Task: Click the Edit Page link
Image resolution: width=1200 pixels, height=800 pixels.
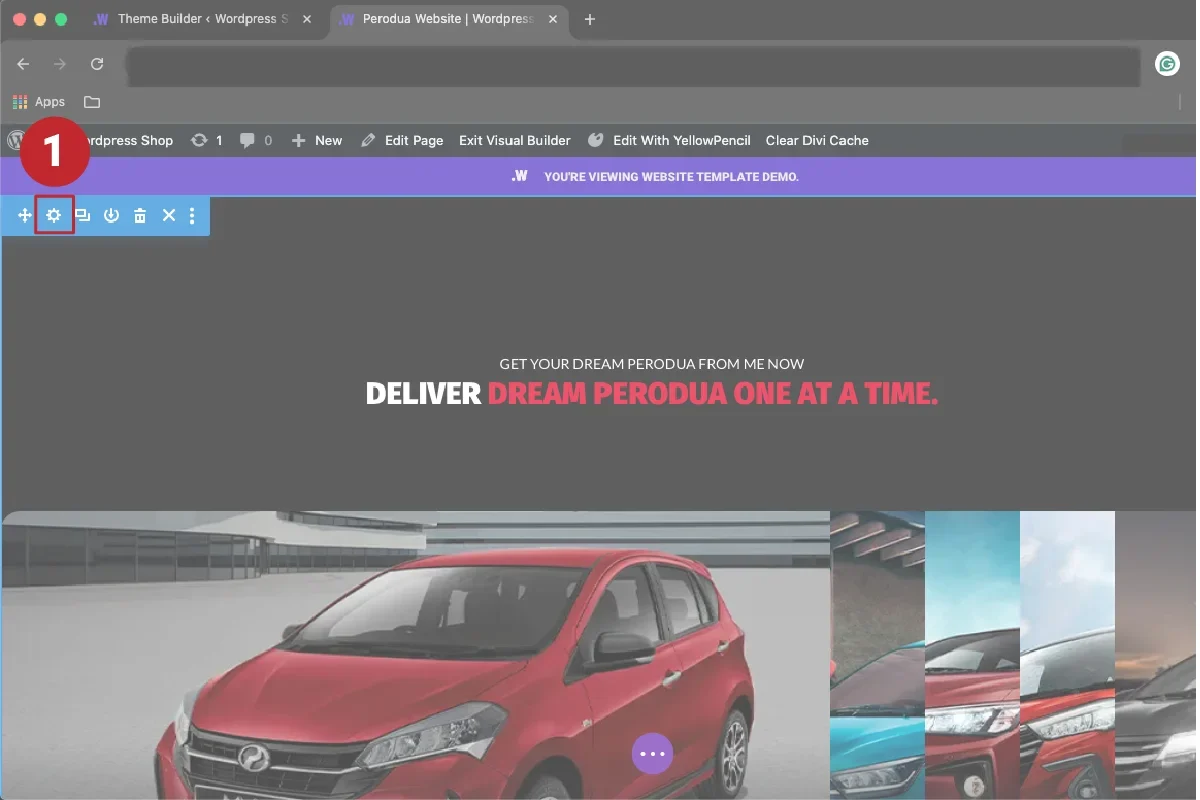Action: 402,141
